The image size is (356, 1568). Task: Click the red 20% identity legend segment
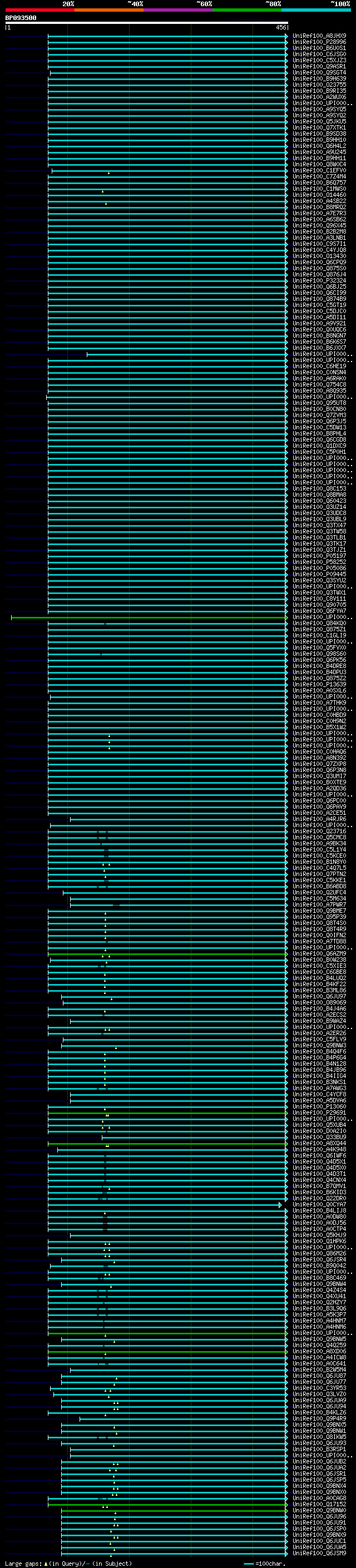tap(40, 10)
